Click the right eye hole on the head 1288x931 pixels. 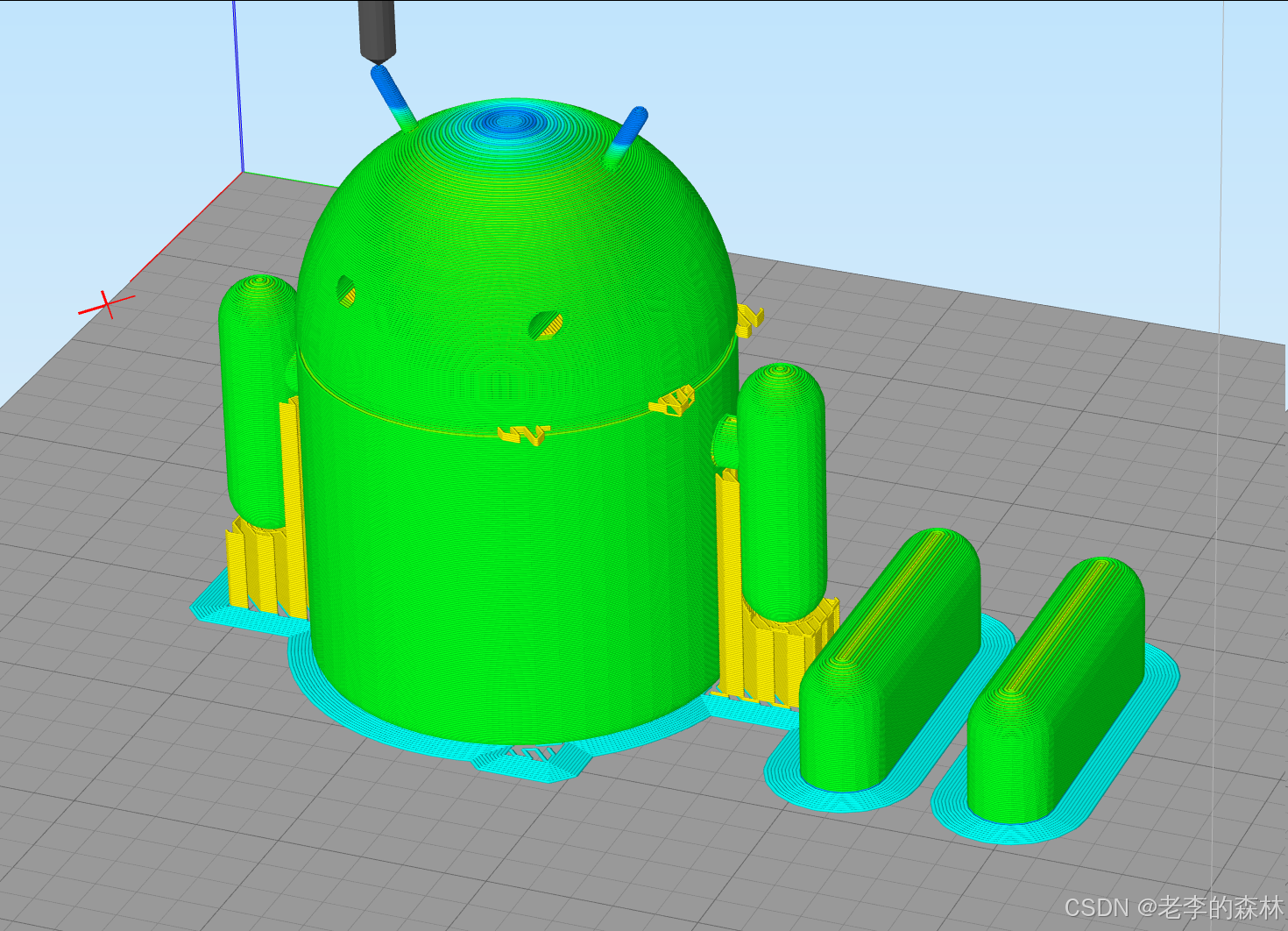click(546, 325)
